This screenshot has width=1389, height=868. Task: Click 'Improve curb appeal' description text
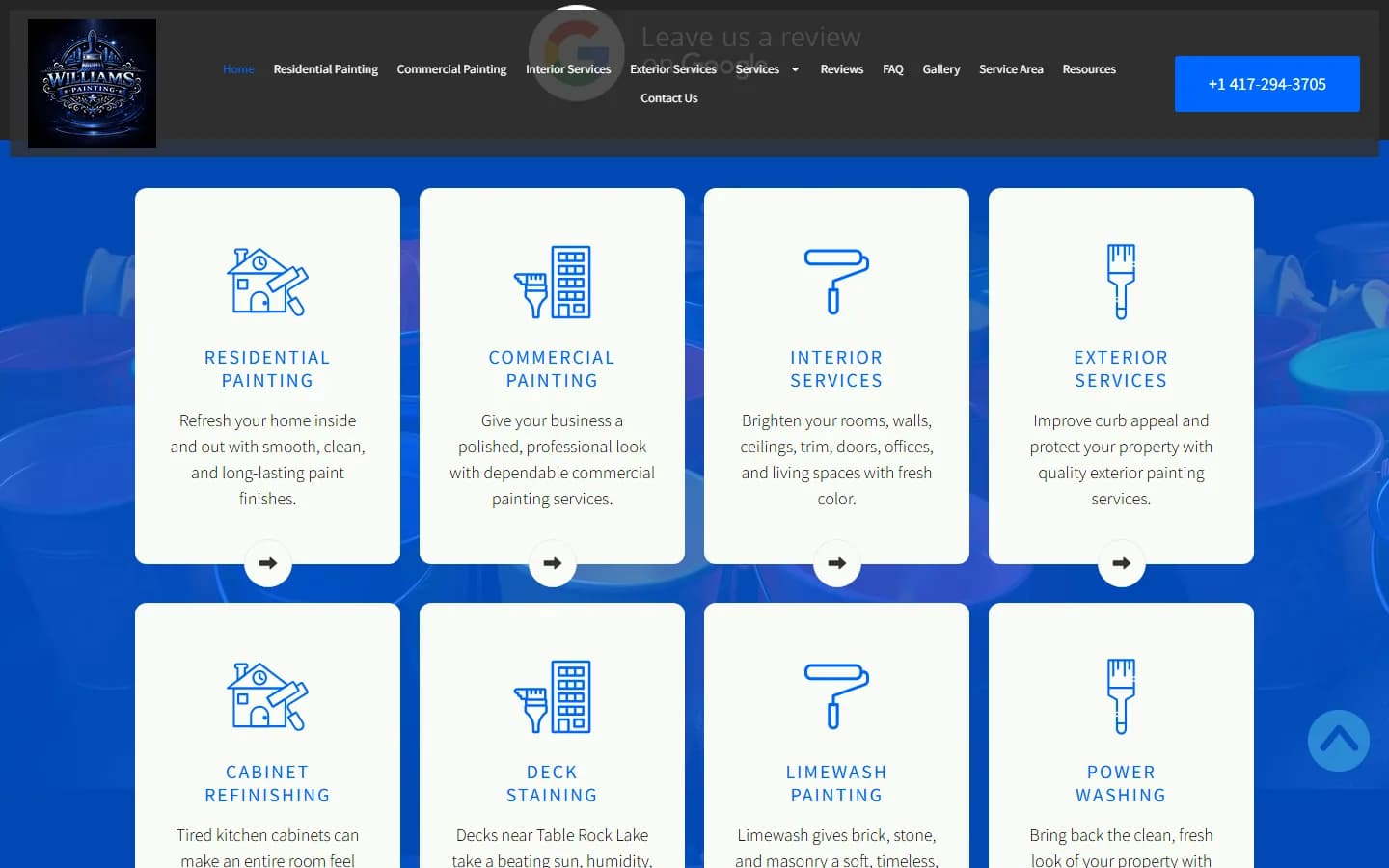coord(1121,460)
